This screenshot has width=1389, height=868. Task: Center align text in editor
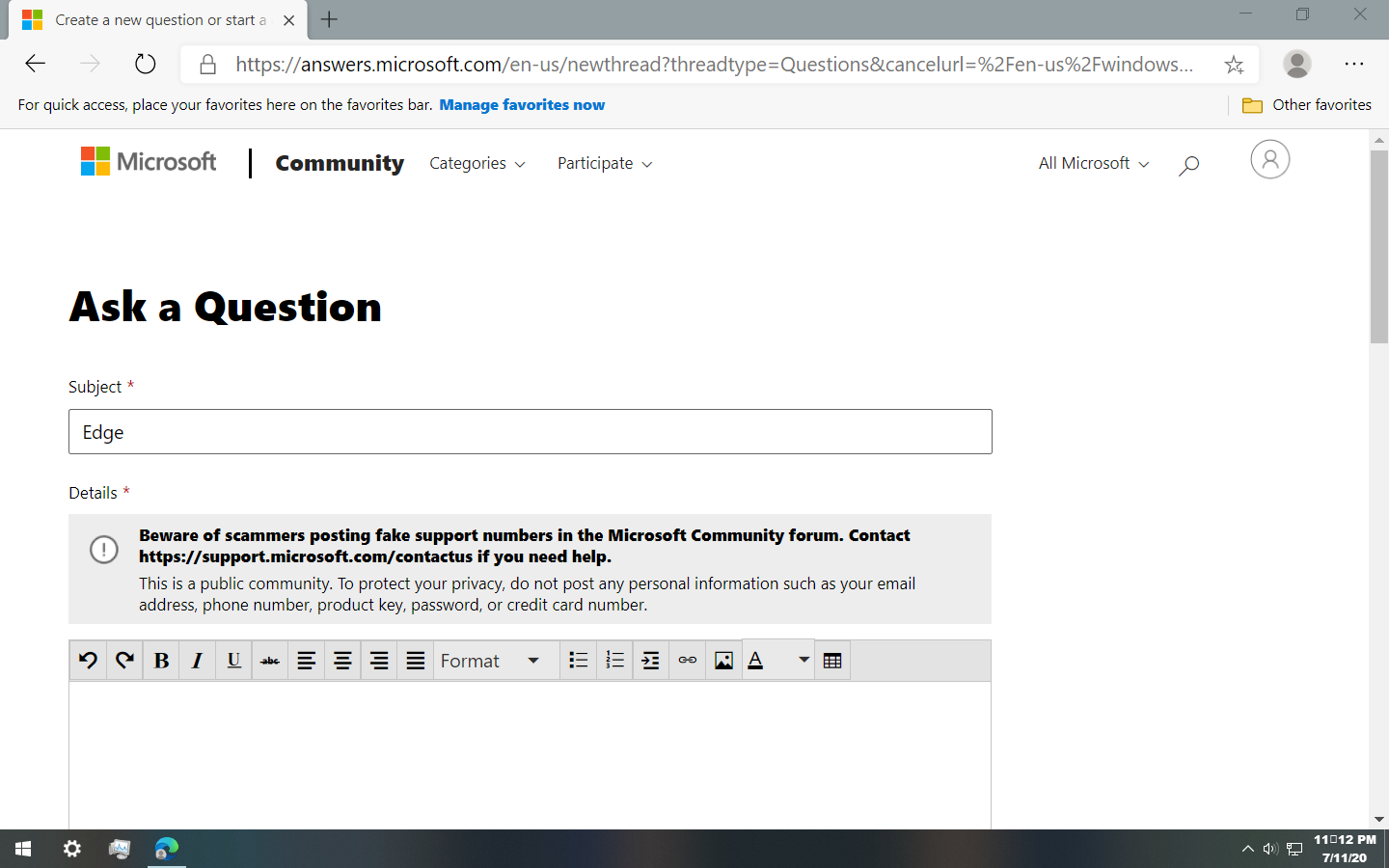[342, 661]
